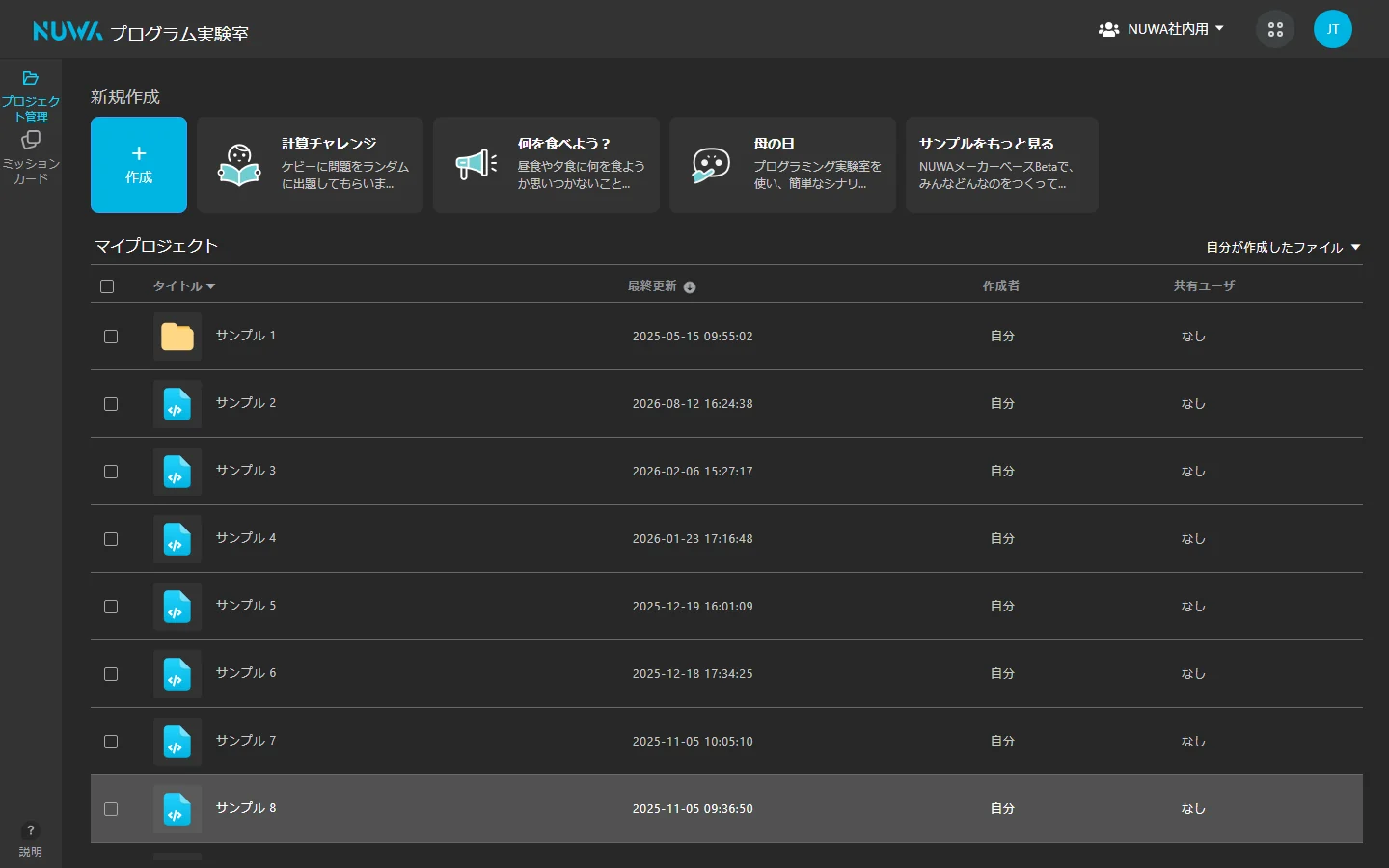Check the box for サンプル 1
This screenshot has width=1389, height=868.
111,337
